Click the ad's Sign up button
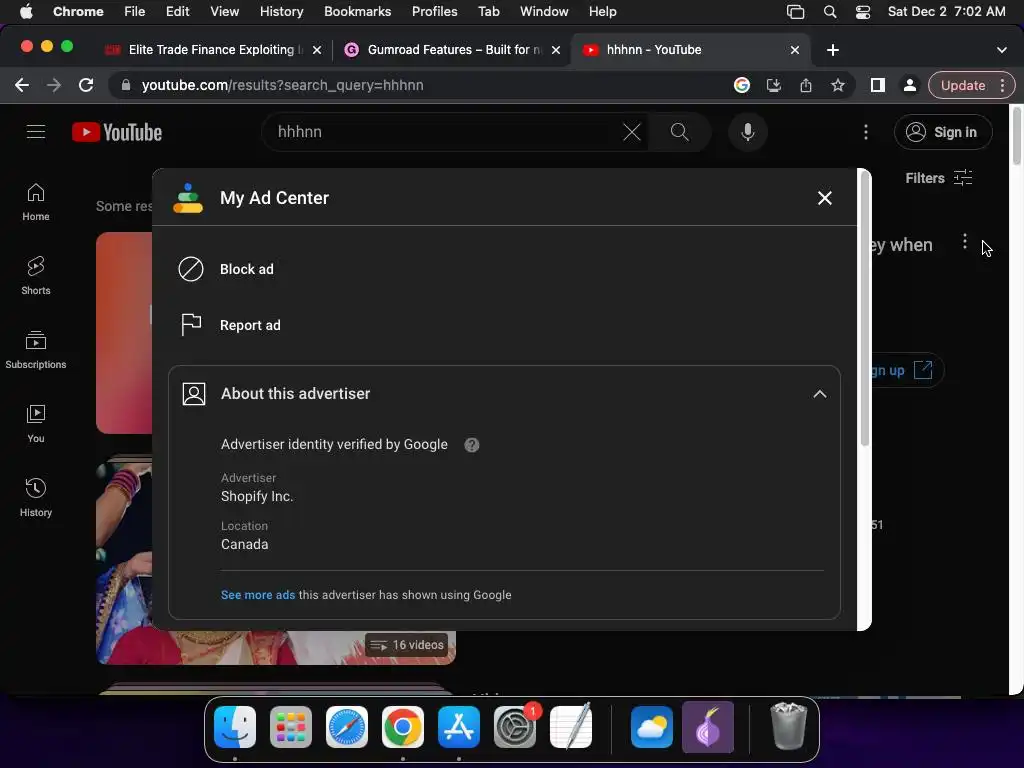This screenshot has height=768, width=1024. coord(906,370)
